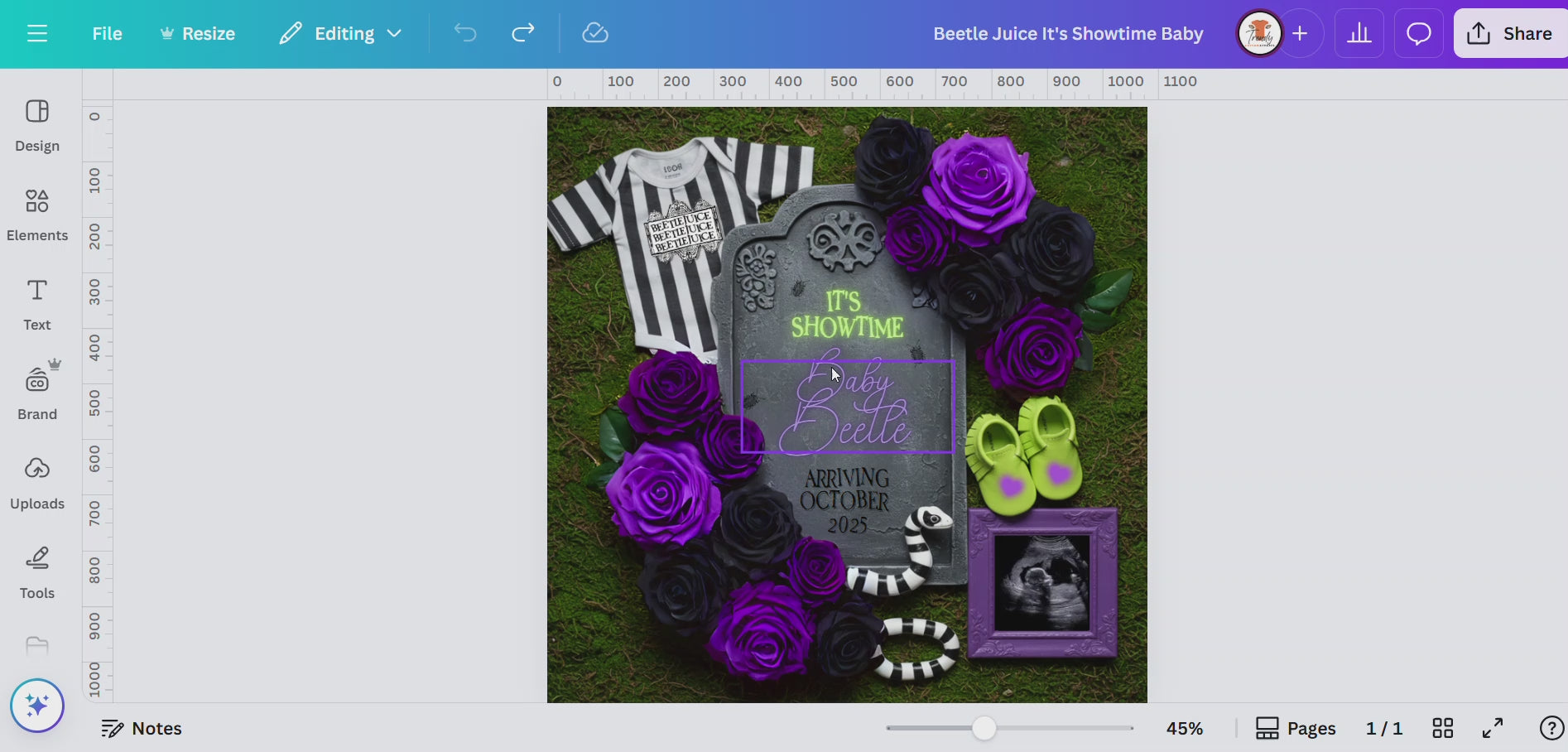Click the Resize option

tap(198, 33)
